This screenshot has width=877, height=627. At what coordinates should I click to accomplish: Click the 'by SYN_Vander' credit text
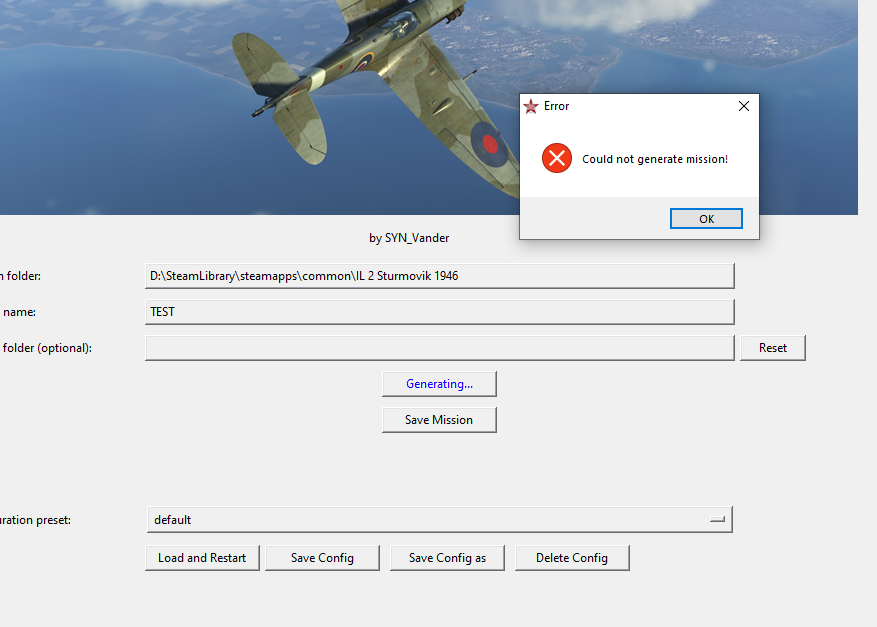409,238
